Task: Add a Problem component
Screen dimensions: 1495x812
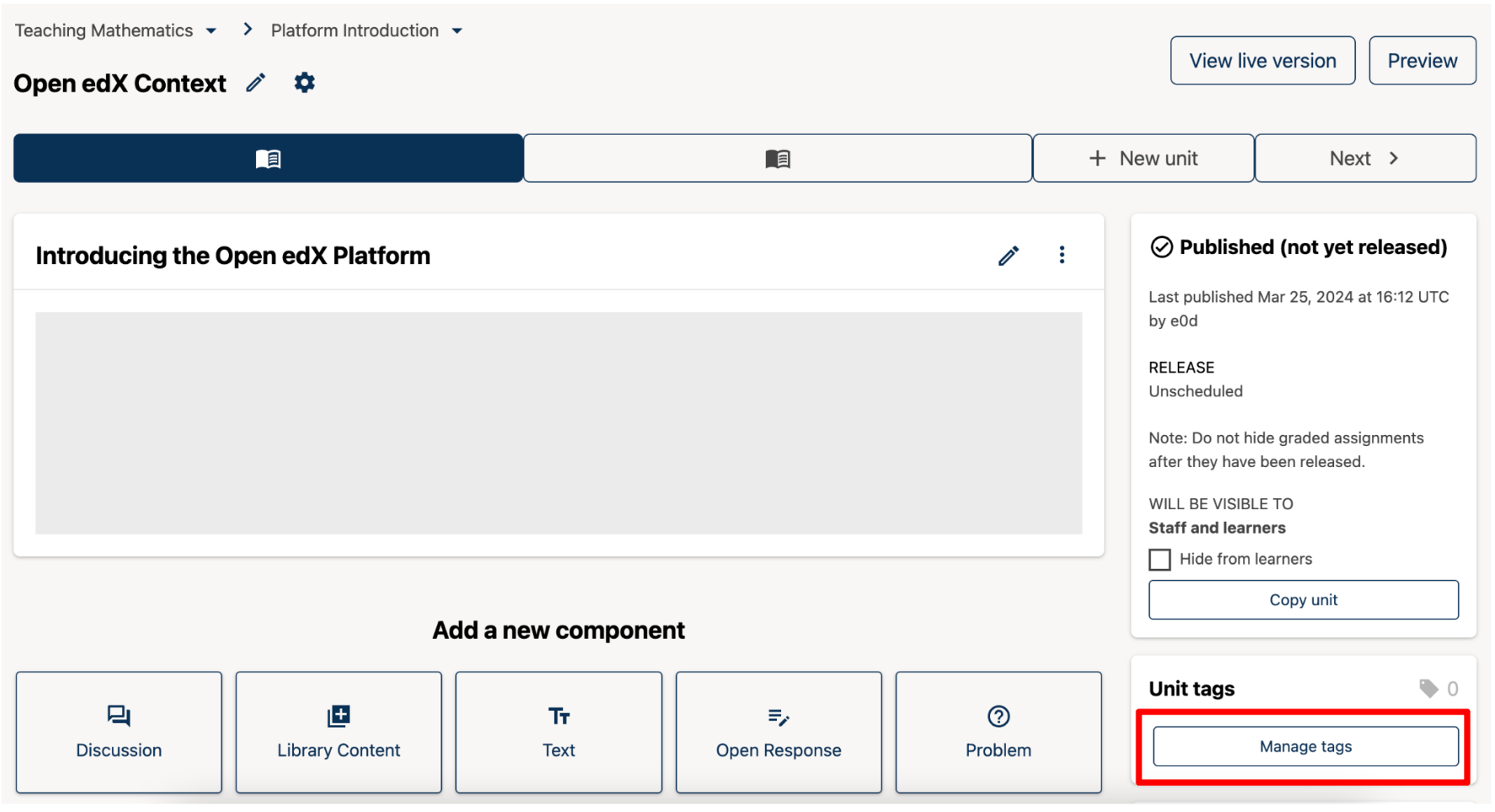Action: pos(998,732)
